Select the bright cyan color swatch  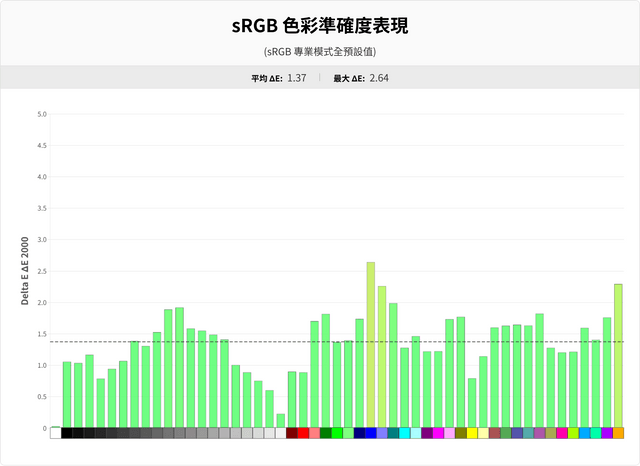404,433
